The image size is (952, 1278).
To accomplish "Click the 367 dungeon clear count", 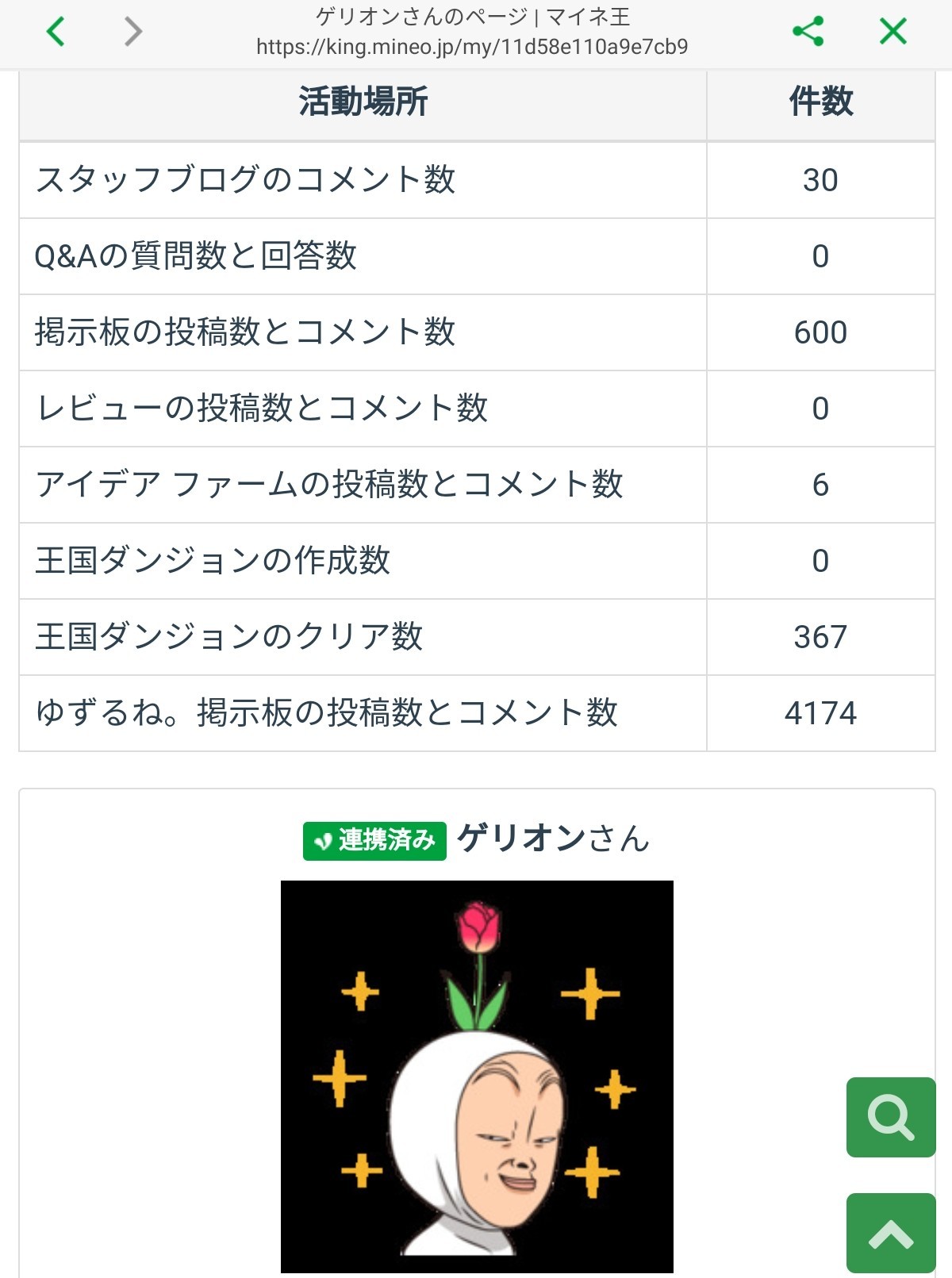I will [x=820, y=637].
